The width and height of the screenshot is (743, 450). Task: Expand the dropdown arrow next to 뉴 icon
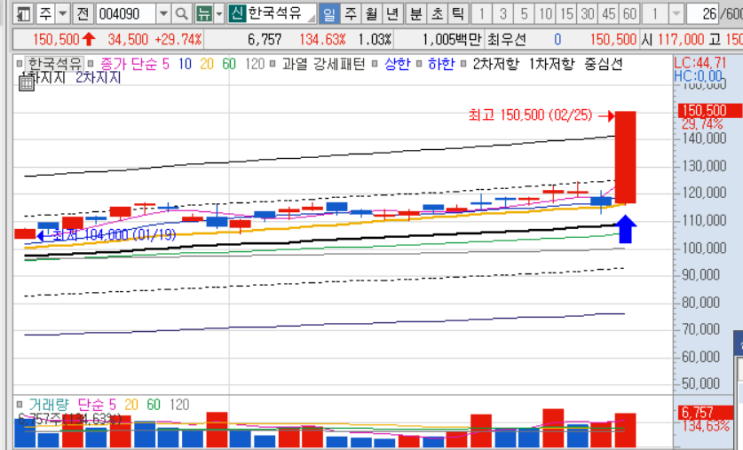click(219, 14)
